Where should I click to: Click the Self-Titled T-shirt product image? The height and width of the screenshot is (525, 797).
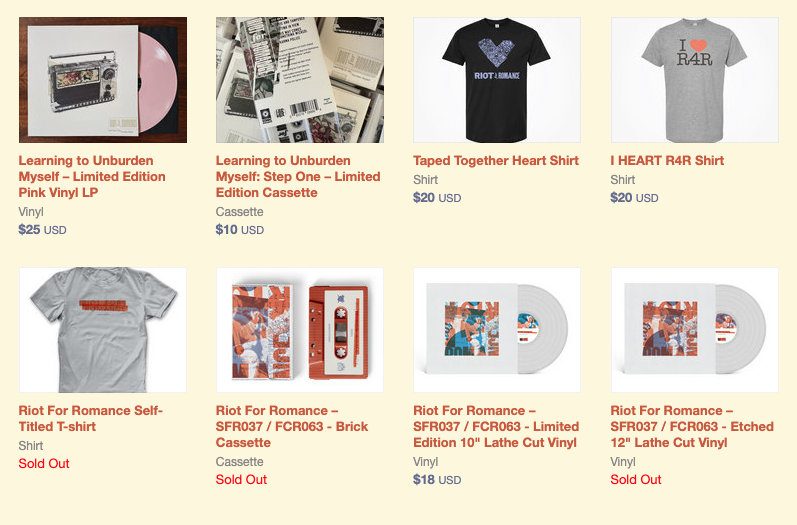pyautogui.click(x=103, y=330)
